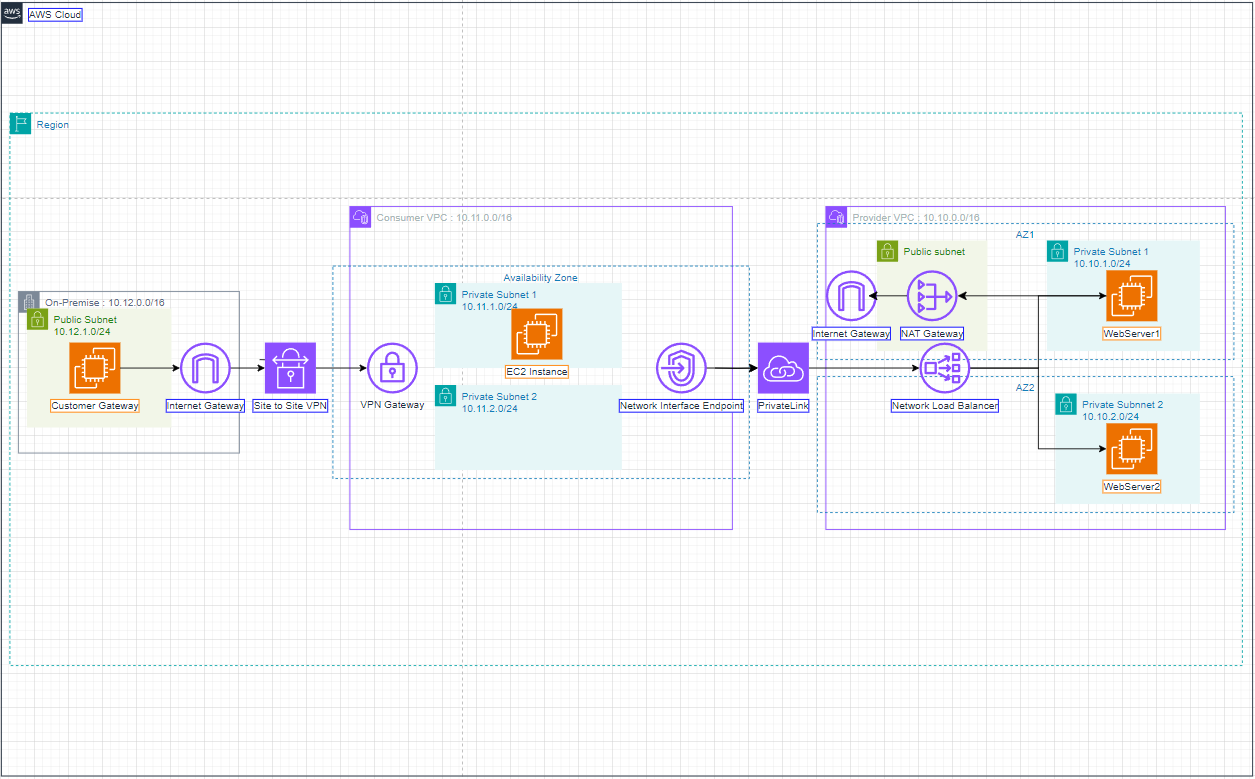Select the Site to Site VPN icon
The height and width of the screenshot is (779, 1255).
[290, 368]
